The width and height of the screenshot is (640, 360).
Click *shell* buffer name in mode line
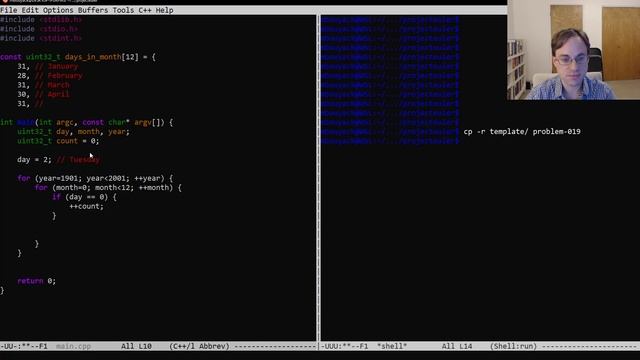coord(392,346)
